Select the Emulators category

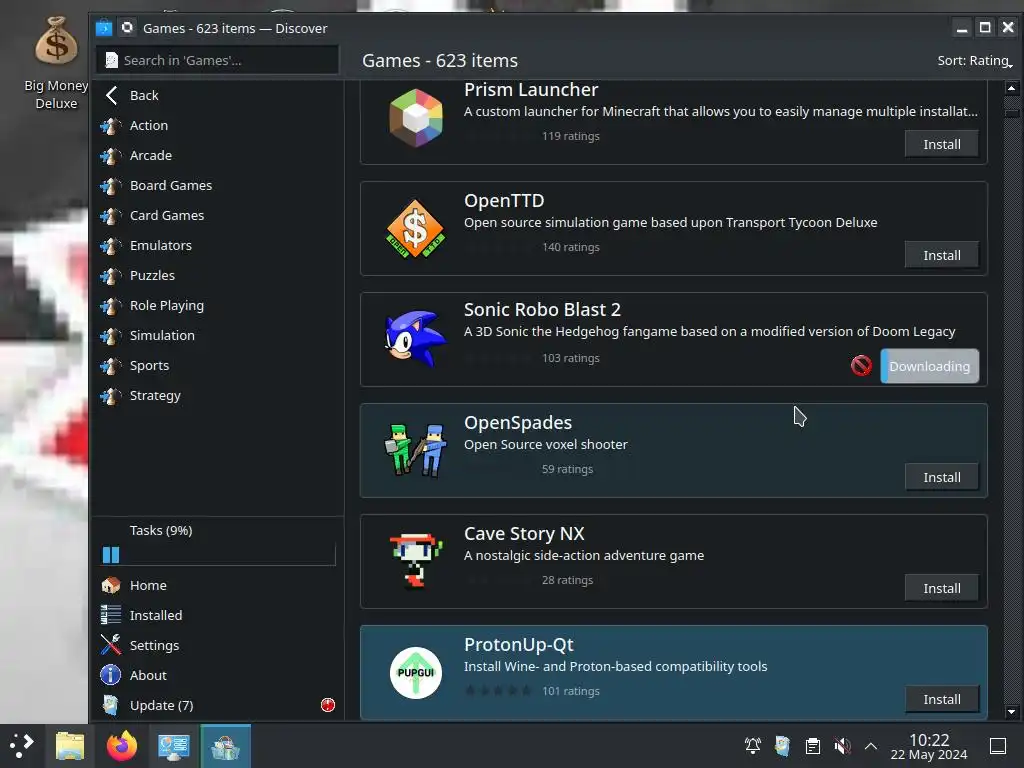click(217, 246)
